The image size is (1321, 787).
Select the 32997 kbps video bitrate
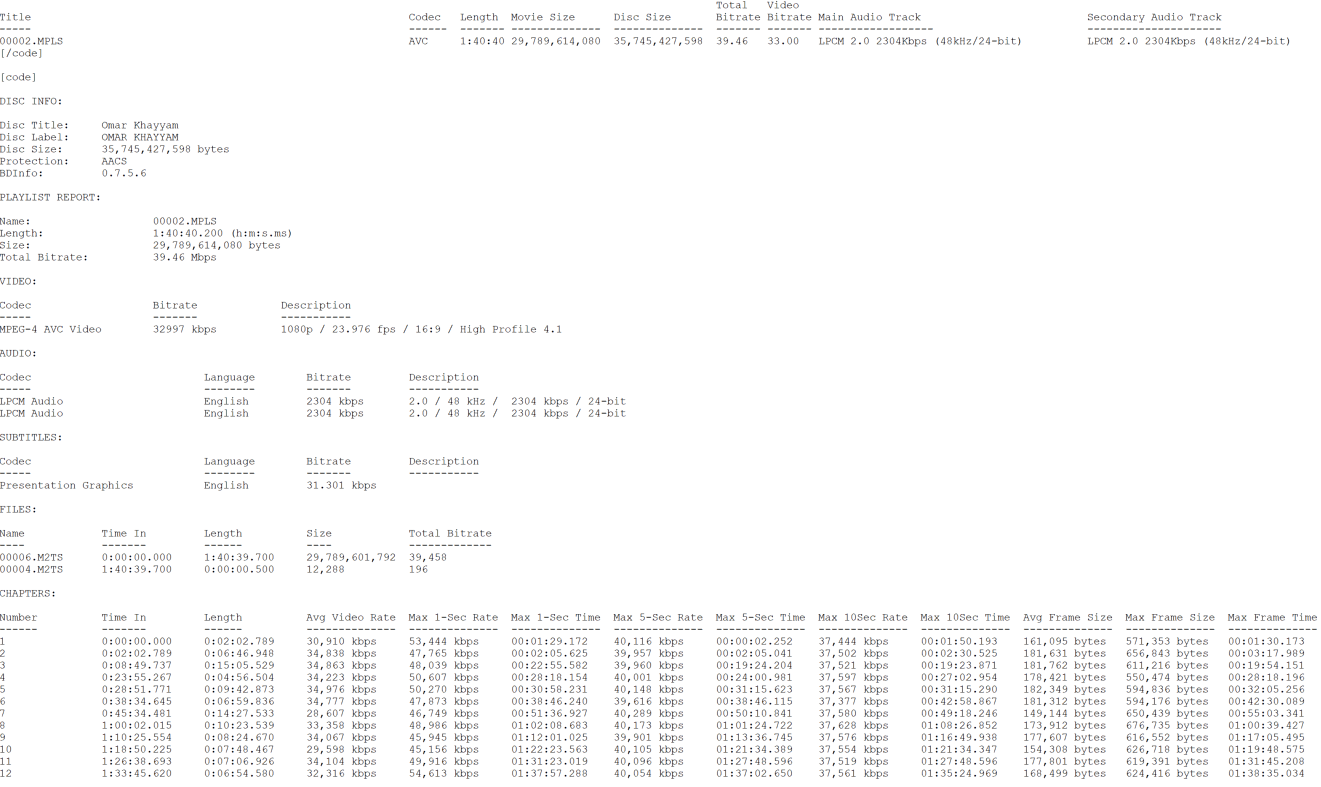click(x=184, y=329)
